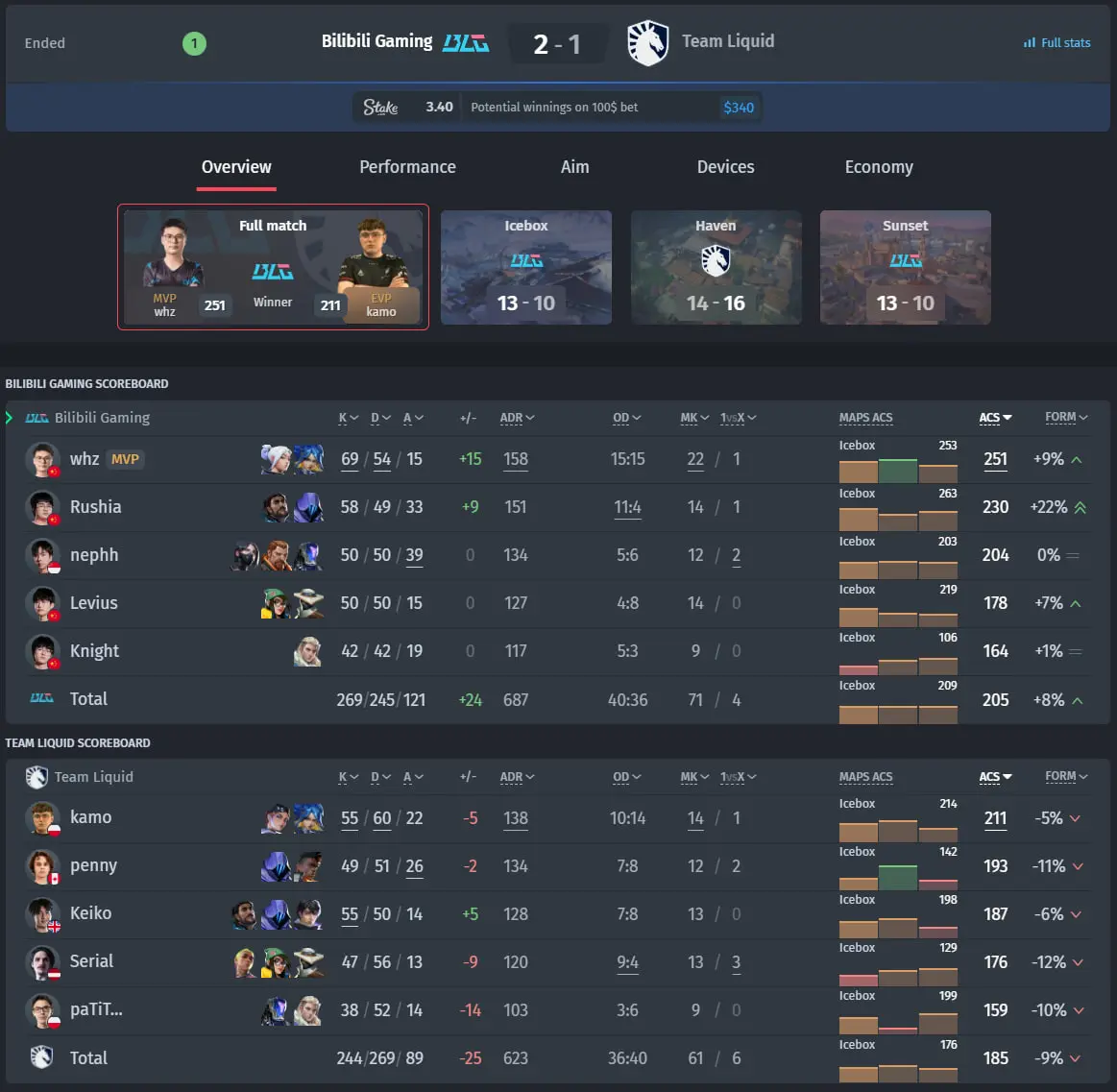Open kamo's player avatar in scoreboard
1117x1092 pixels.
[x=42, y=817]
